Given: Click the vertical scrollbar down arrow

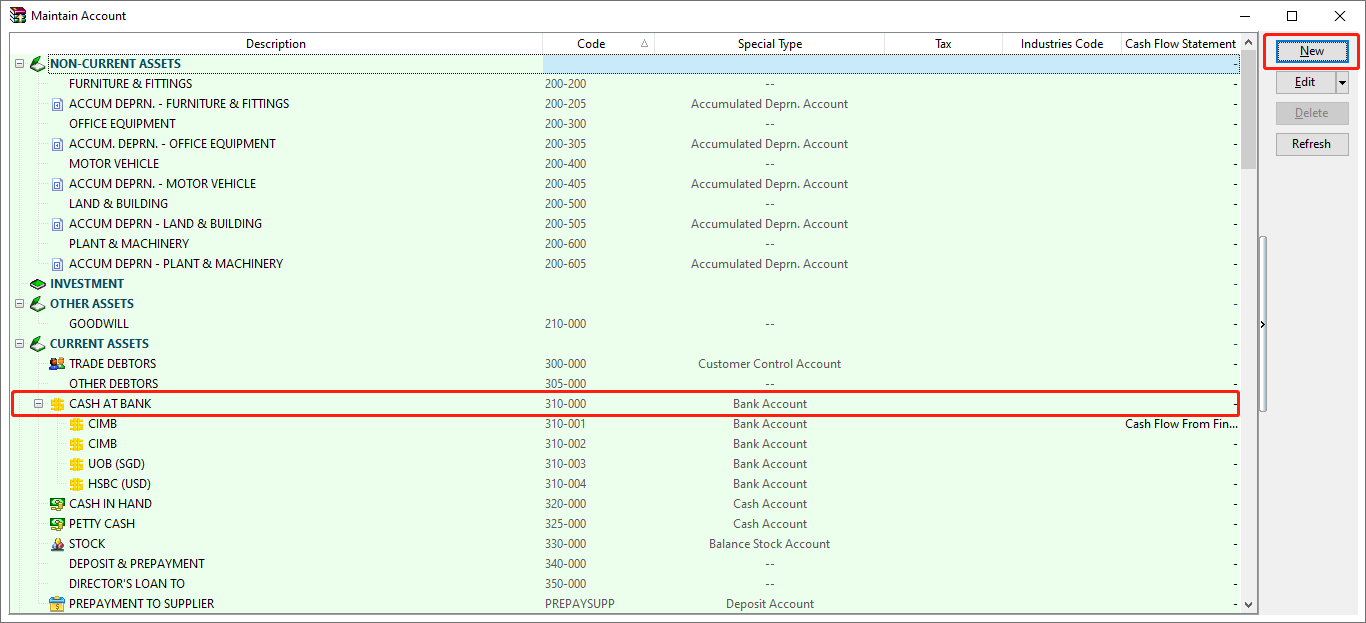Looking at the screenshot, I should click(1247, 605).
